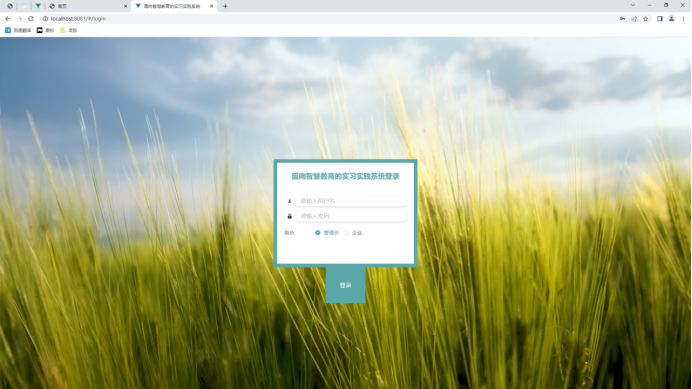
Task: Bookmark this page with the star icon
Action: click(646, 19)
